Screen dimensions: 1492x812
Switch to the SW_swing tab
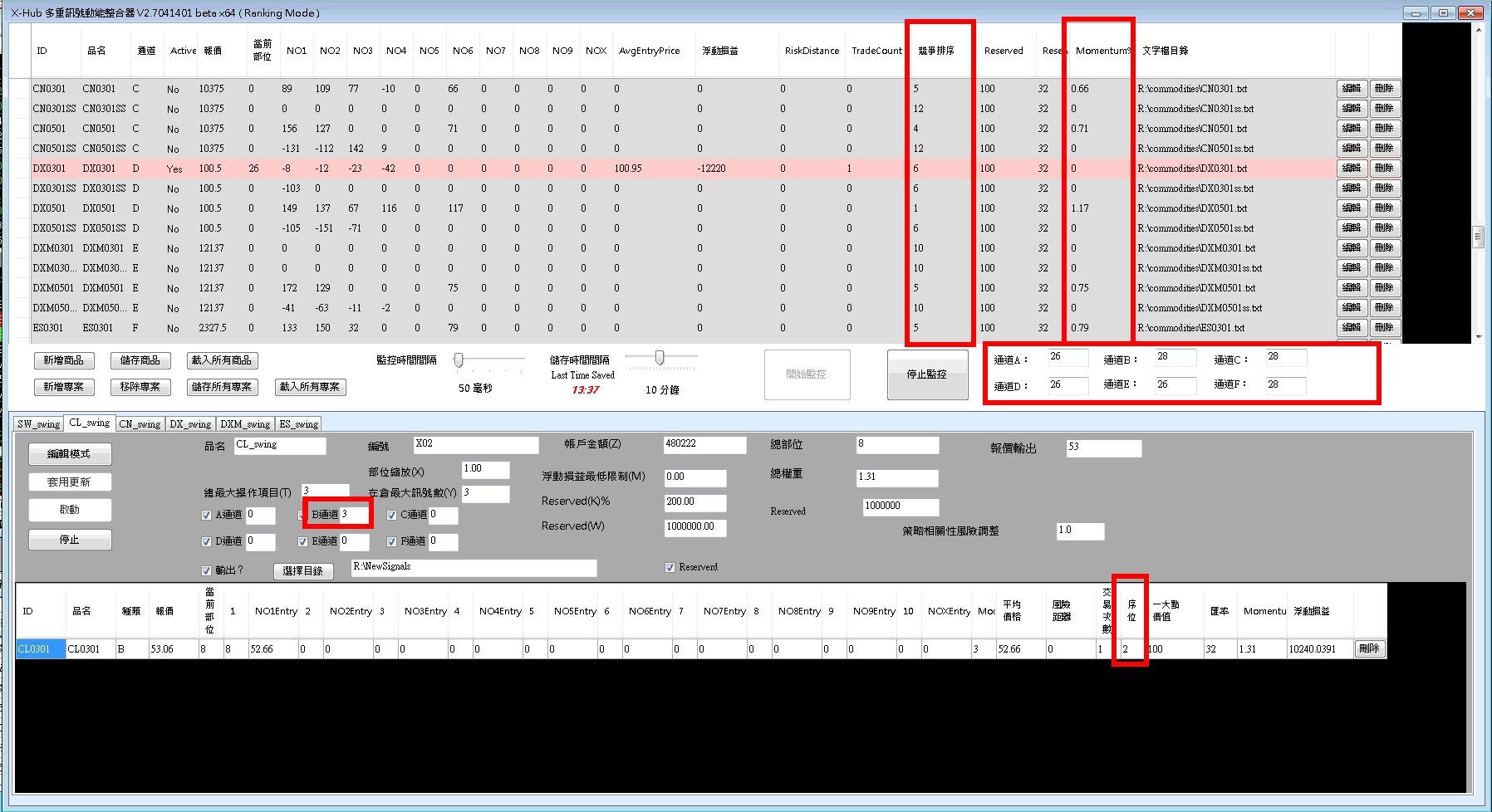(x=38, y=424)
